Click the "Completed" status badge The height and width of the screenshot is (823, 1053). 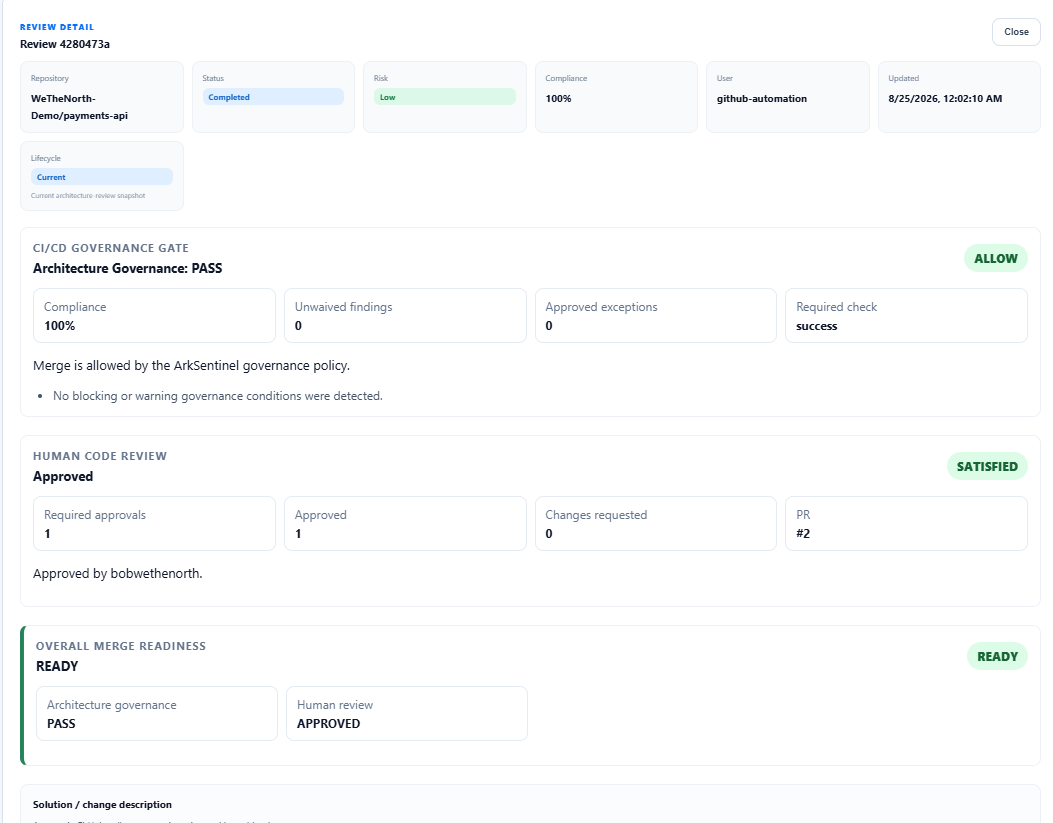pyautogui.click(x=273, y=97)
